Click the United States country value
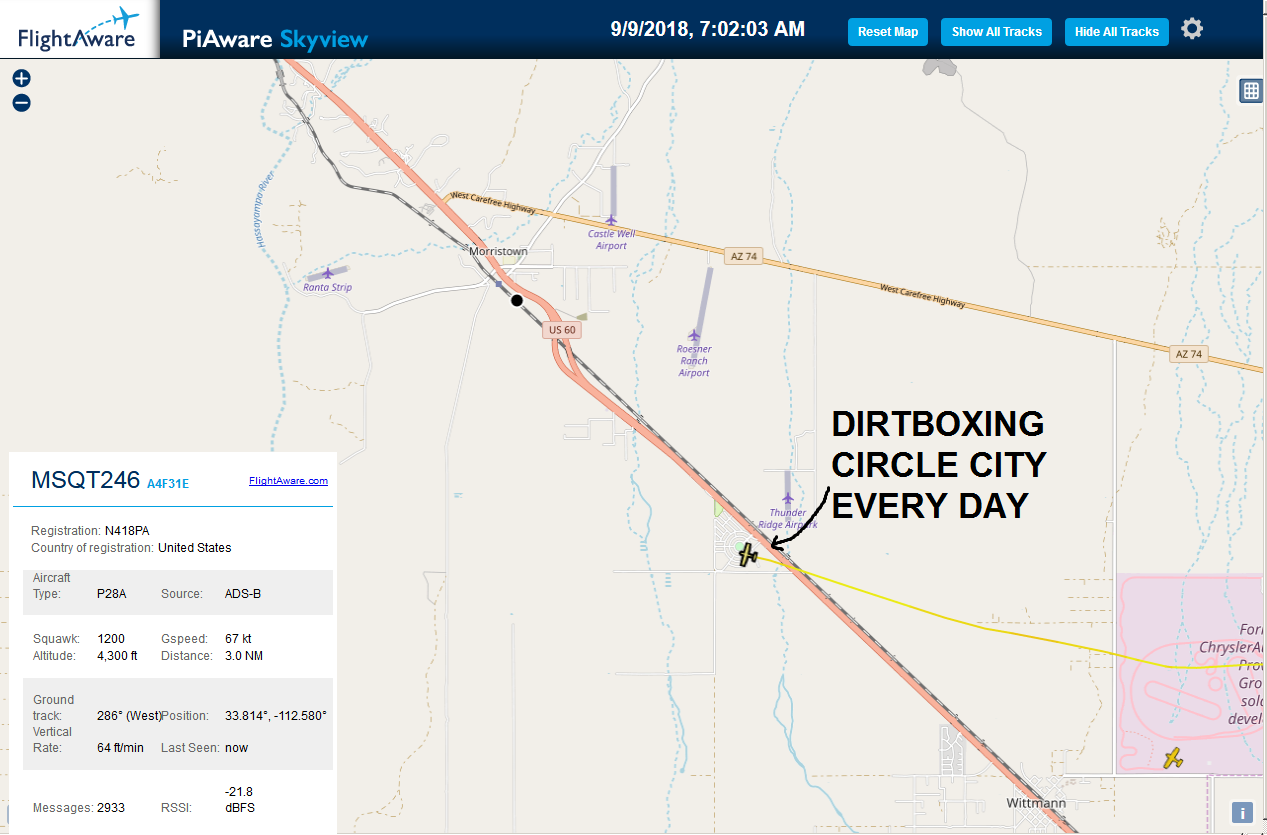Screen dimensions: 1267x835 [x=194, y=548]
